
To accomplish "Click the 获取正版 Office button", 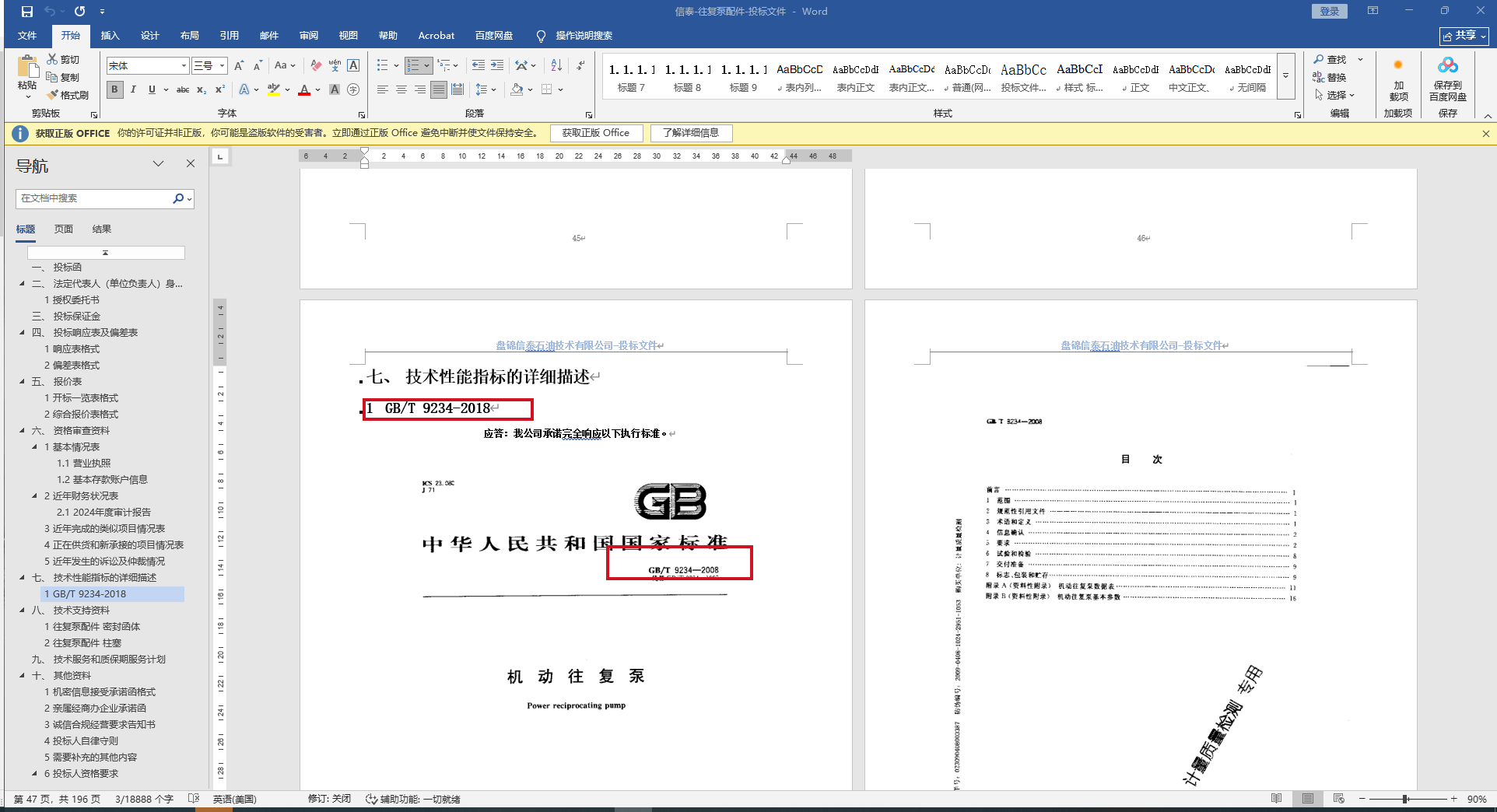I will [x=596, y=133].
